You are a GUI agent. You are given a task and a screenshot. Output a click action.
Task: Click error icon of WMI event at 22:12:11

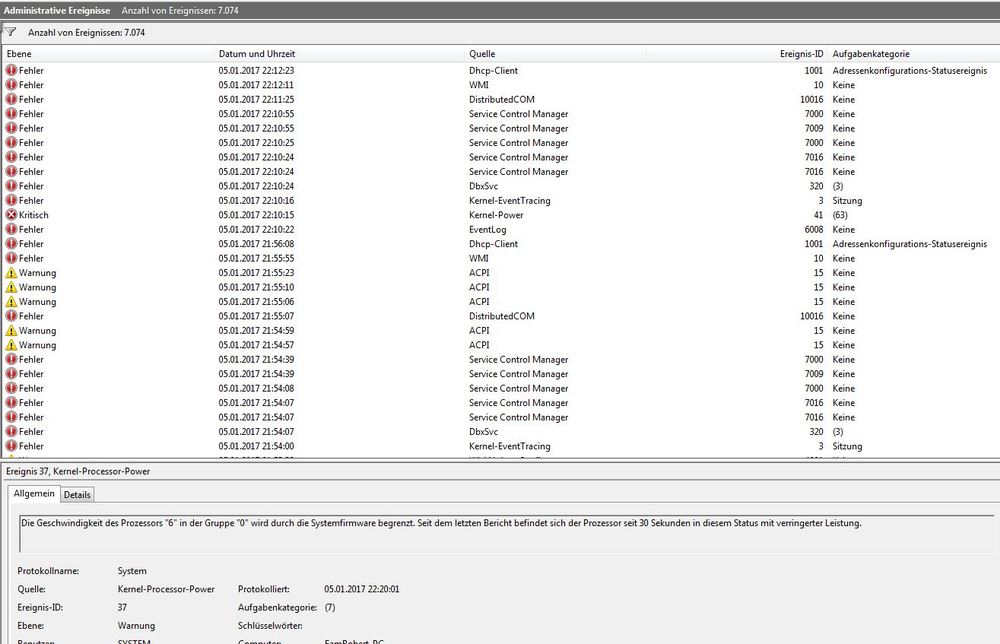12,85
